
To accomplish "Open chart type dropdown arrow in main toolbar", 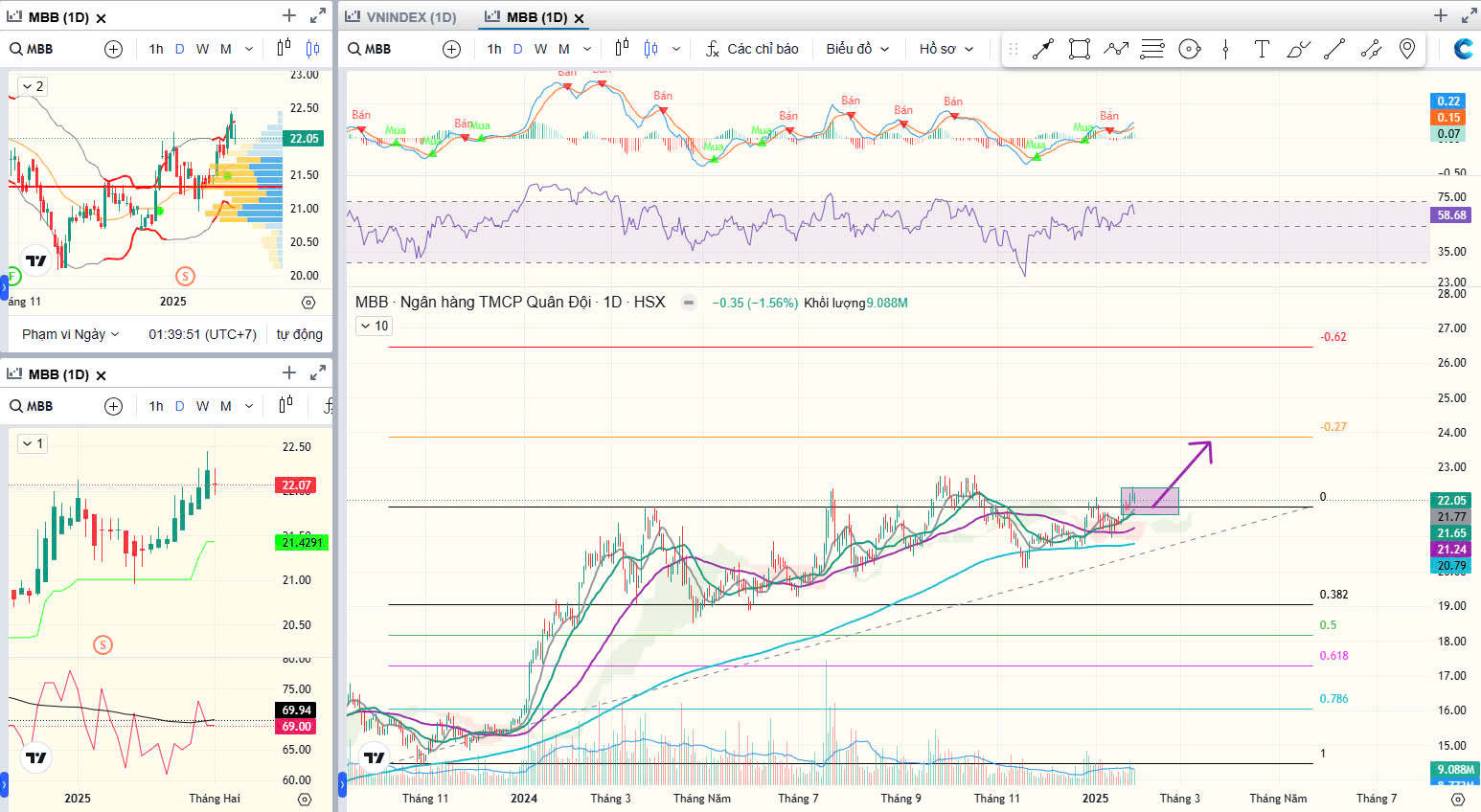I will (676, 49).
